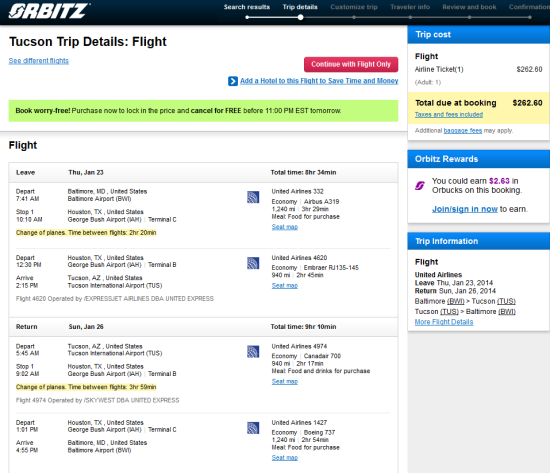Viewport: 550px width, 473px height.
Task: Click United Airlines logo for flight 4974
Action: pyautogui.click(x=253, y=352)
